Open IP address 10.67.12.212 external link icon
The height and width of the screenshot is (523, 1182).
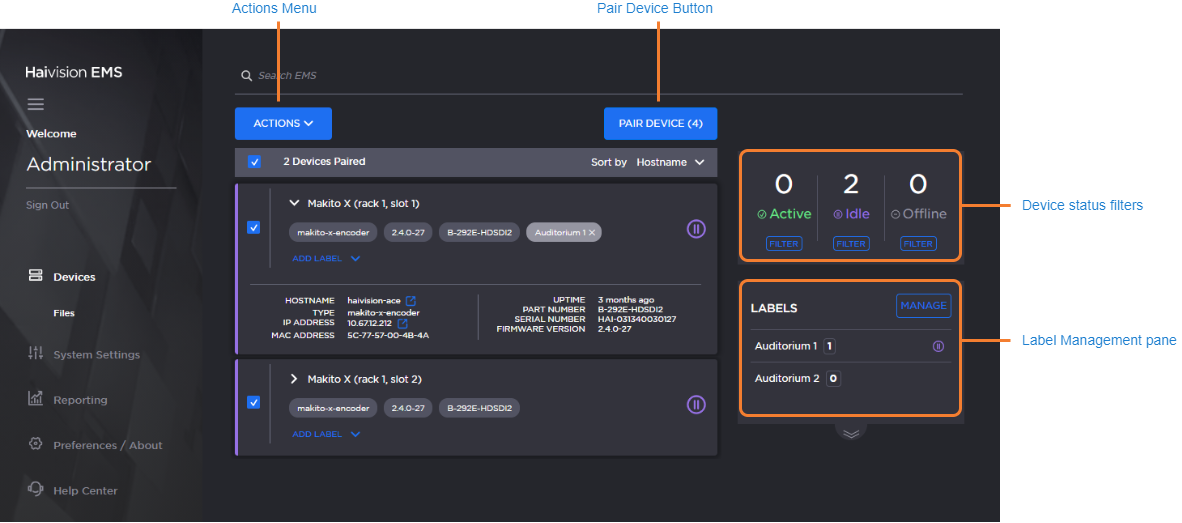403,324
